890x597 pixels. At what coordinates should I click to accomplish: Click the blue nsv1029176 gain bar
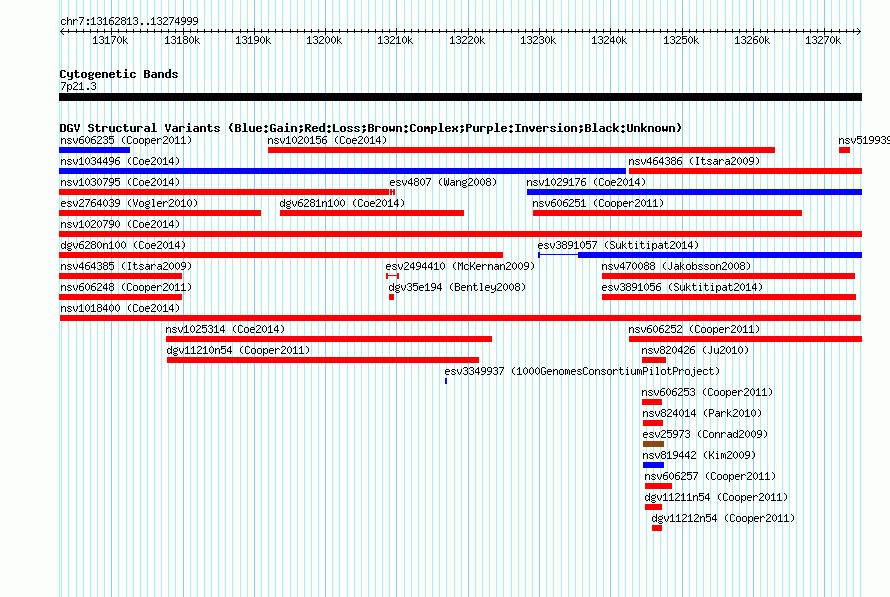pos(694,192)
